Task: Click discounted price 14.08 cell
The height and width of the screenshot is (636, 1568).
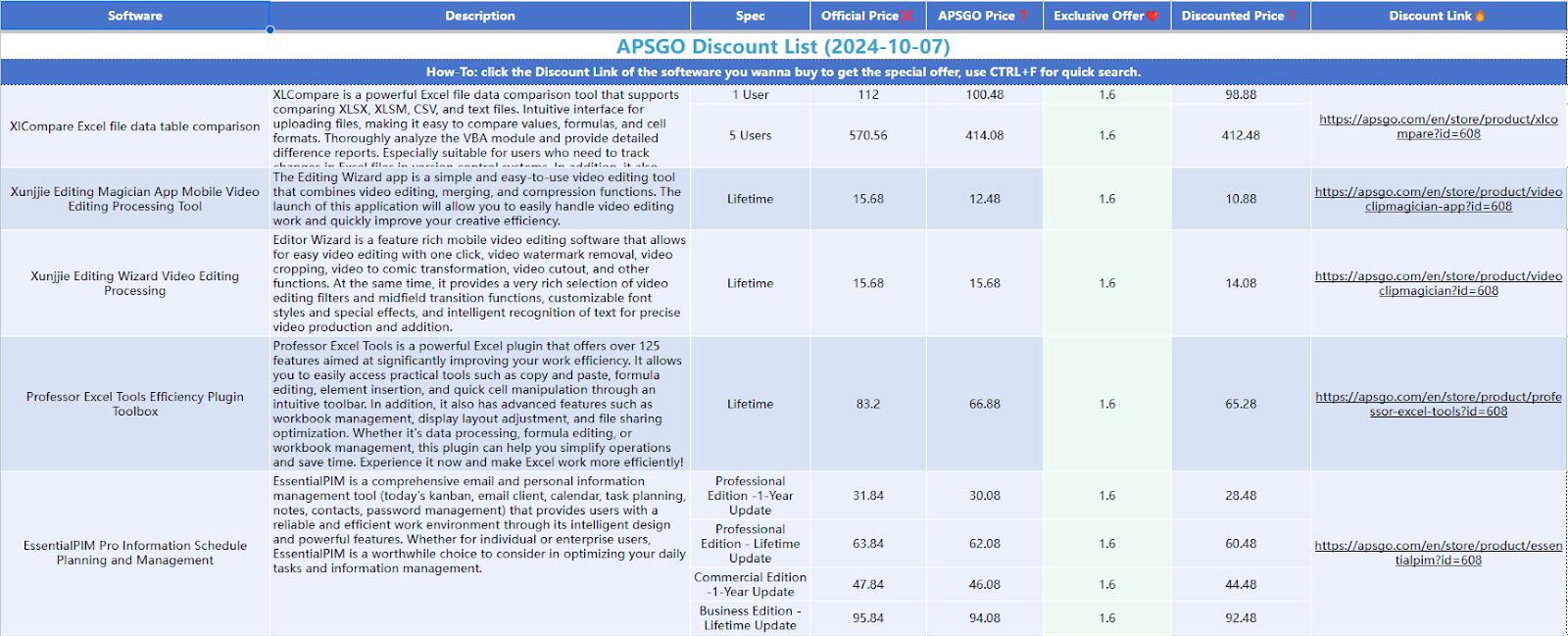Action: coord(1241,283)
